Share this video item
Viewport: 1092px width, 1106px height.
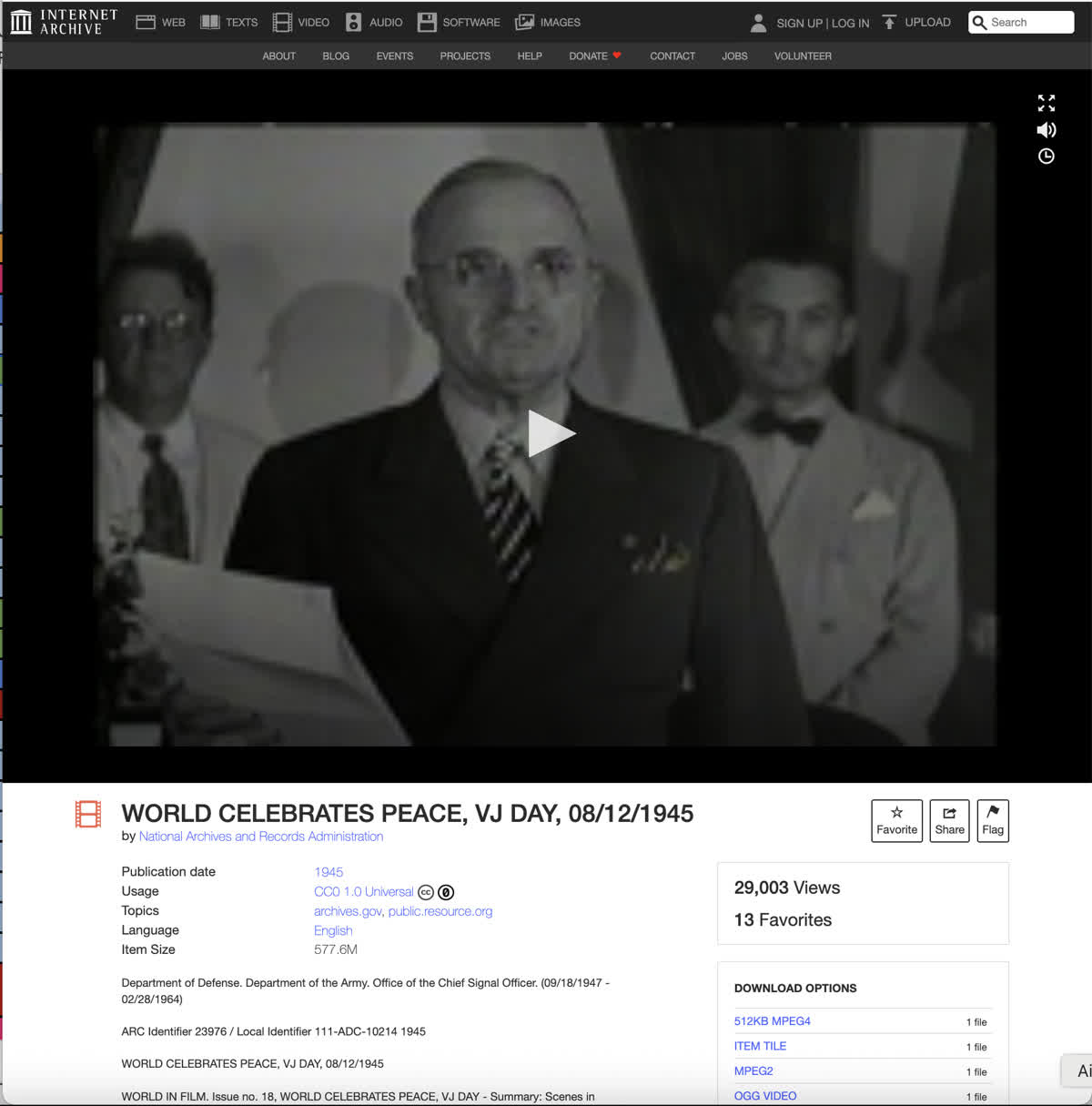(x=949, y=820)
